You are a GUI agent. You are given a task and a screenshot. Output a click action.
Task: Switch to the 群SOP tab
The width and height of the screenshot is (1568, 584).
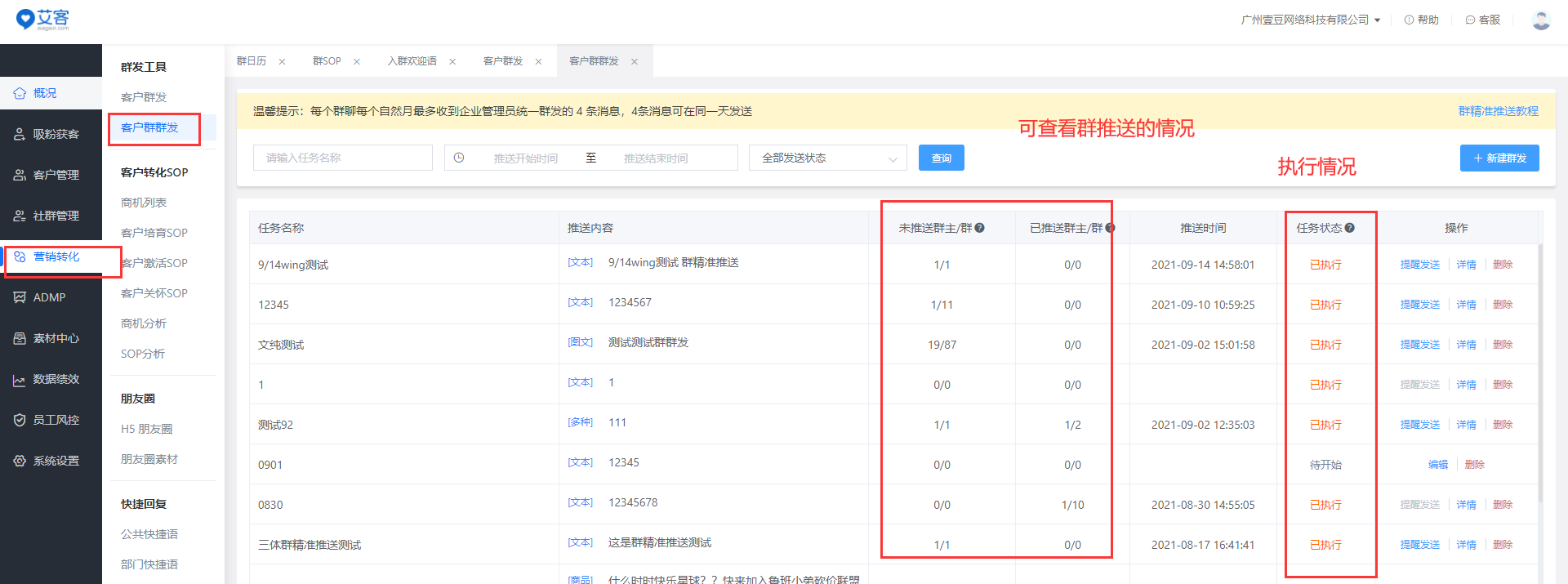pyautogui.click(x=327, y=61)
